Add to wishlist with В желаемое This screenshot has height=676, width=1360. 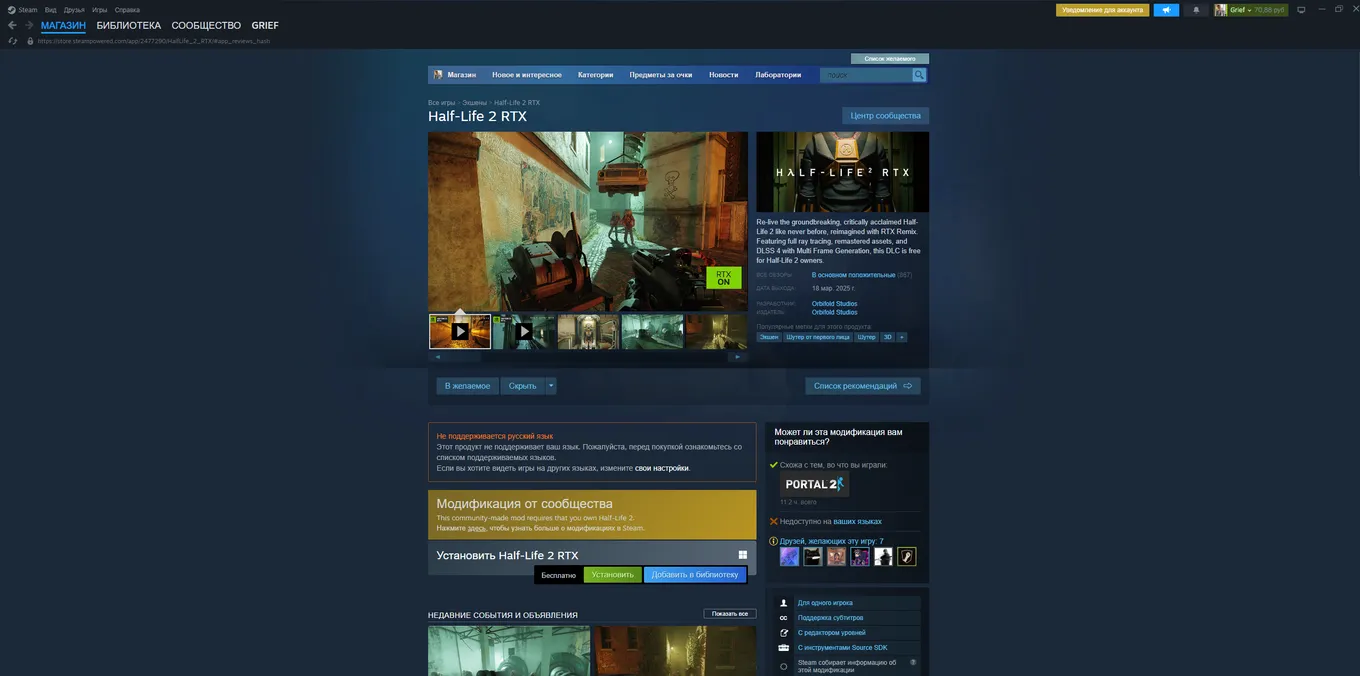tap(468, 386)
